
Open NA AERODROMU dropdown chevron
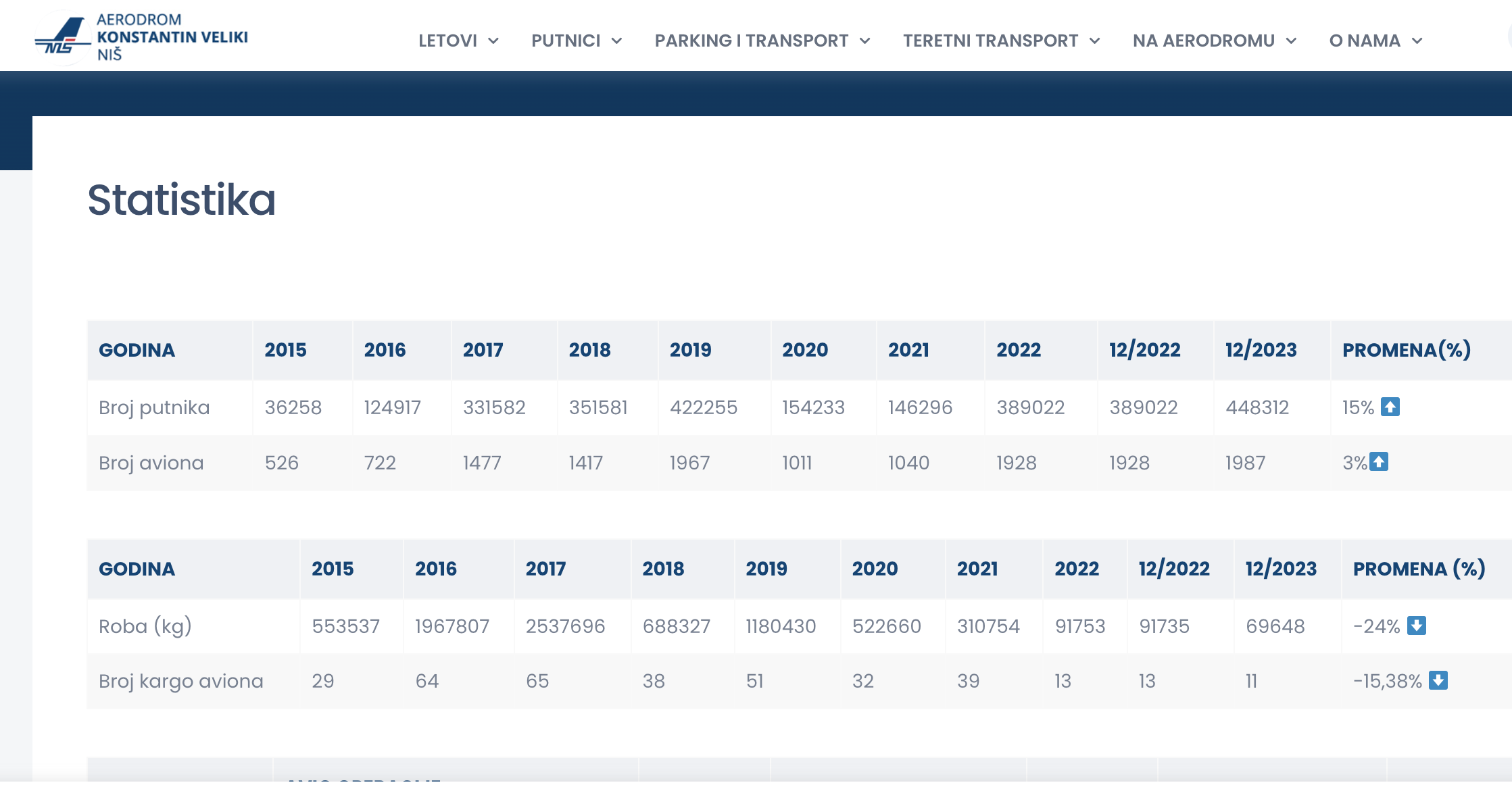coord(1291,41)
